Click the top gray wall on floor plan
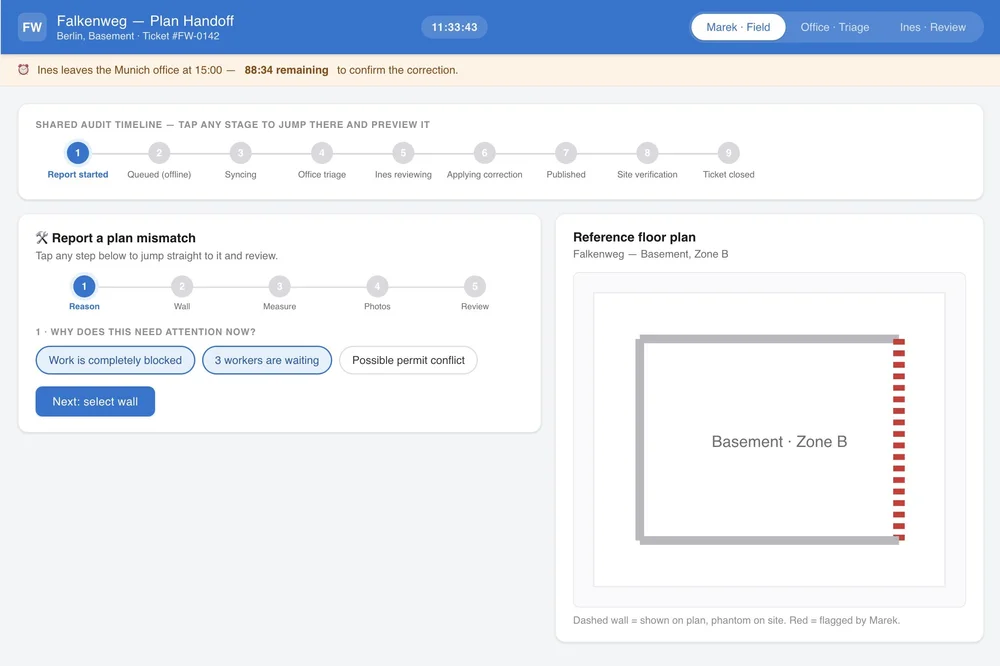The height and width of the screenshot is (666, 1000). (768, 339)
